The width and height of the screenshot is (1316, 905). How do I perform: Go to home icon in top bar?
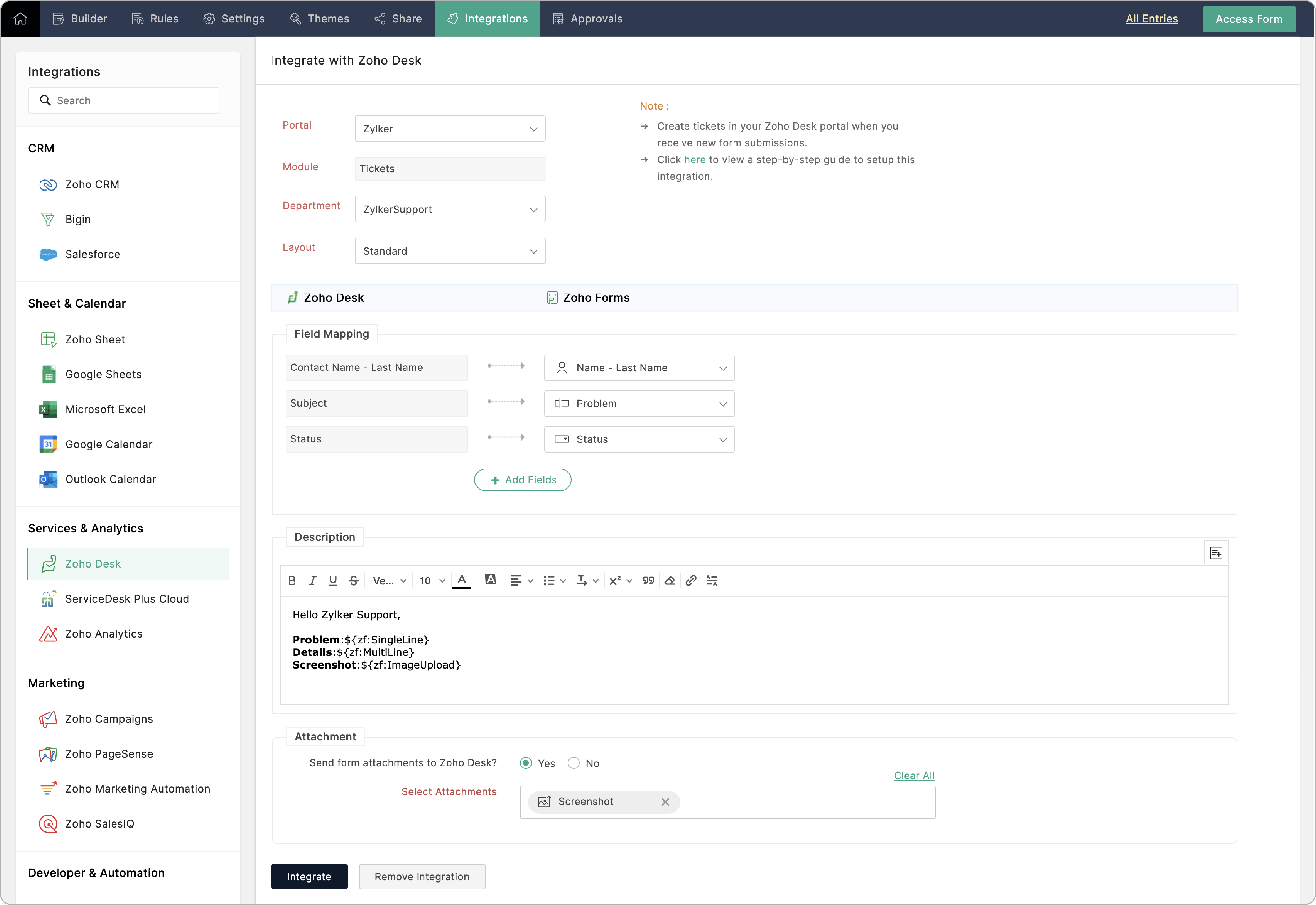point(20,19)
